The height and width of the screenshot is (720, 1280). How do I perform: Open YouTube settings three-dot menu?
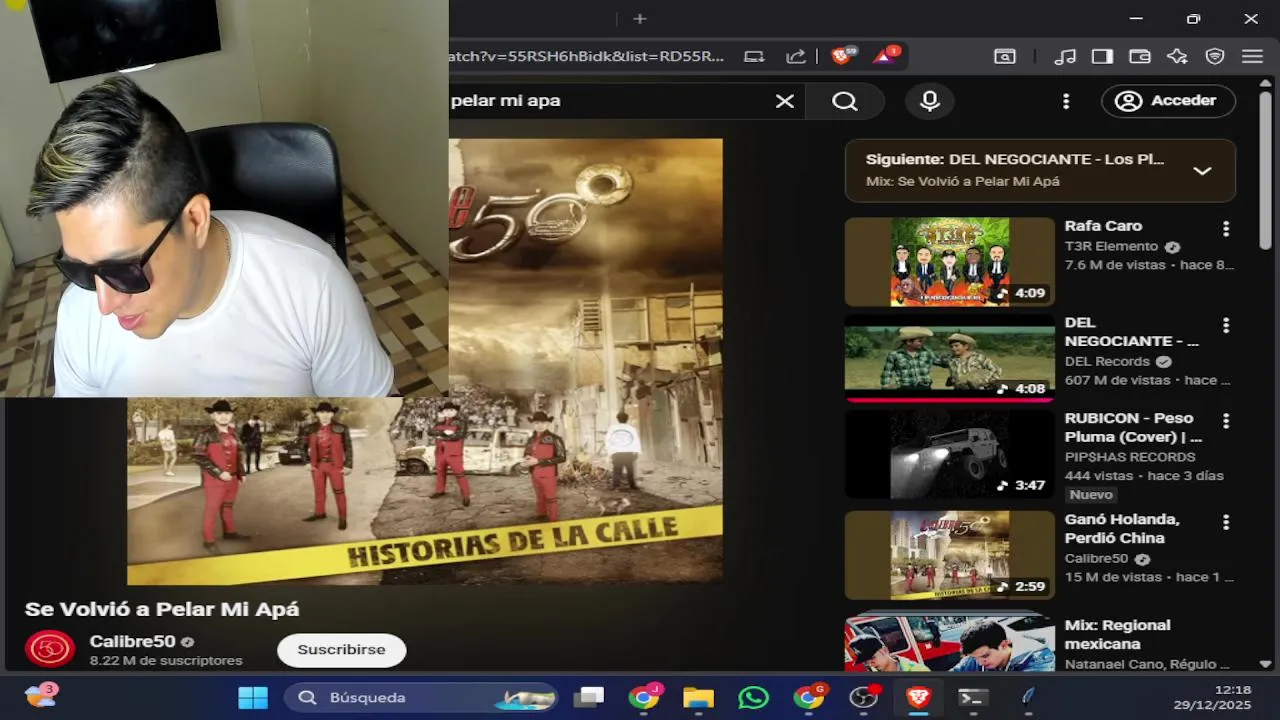click(1066, 101)
